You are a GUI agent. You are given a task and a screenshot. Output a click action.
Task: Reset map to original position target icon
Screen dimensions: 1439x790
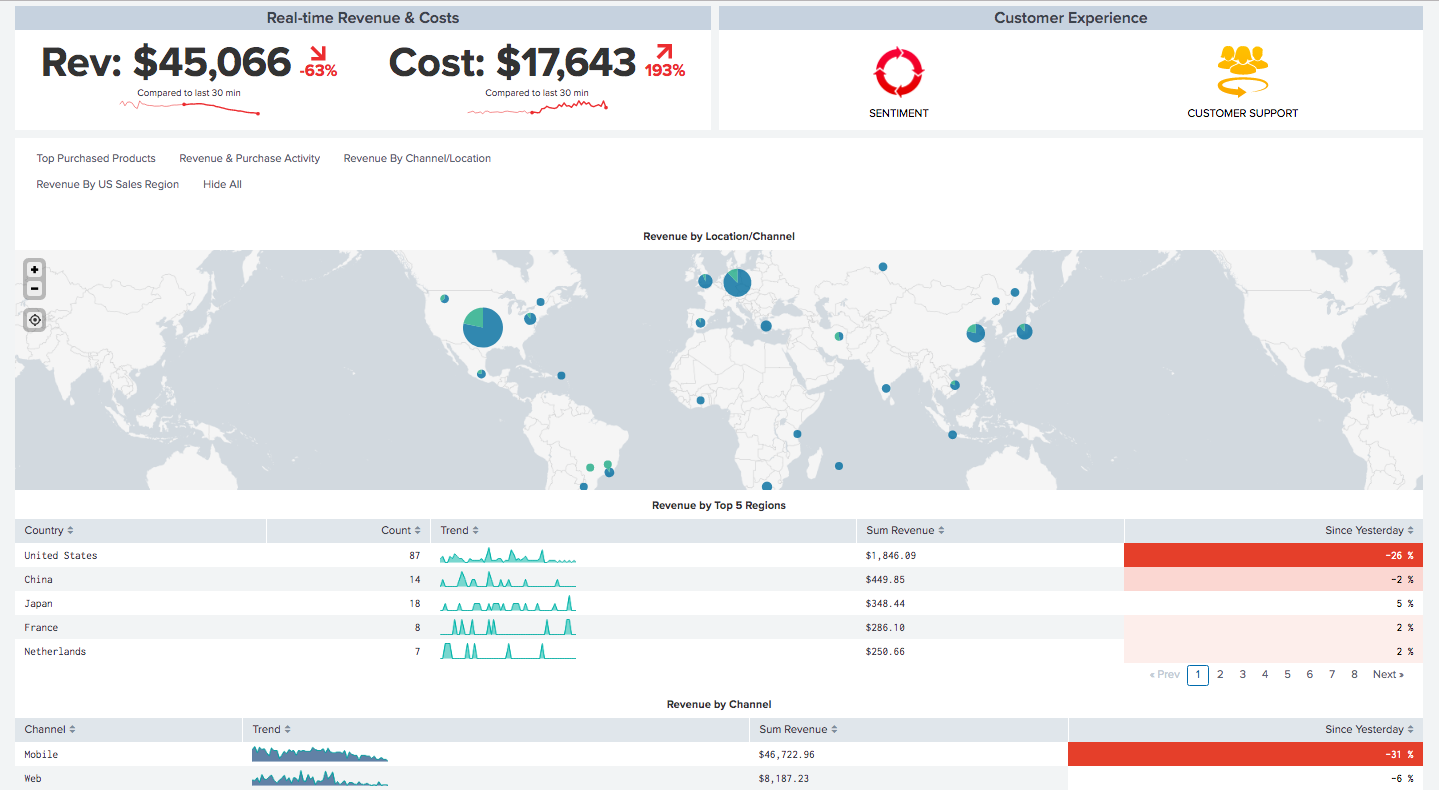35,320
